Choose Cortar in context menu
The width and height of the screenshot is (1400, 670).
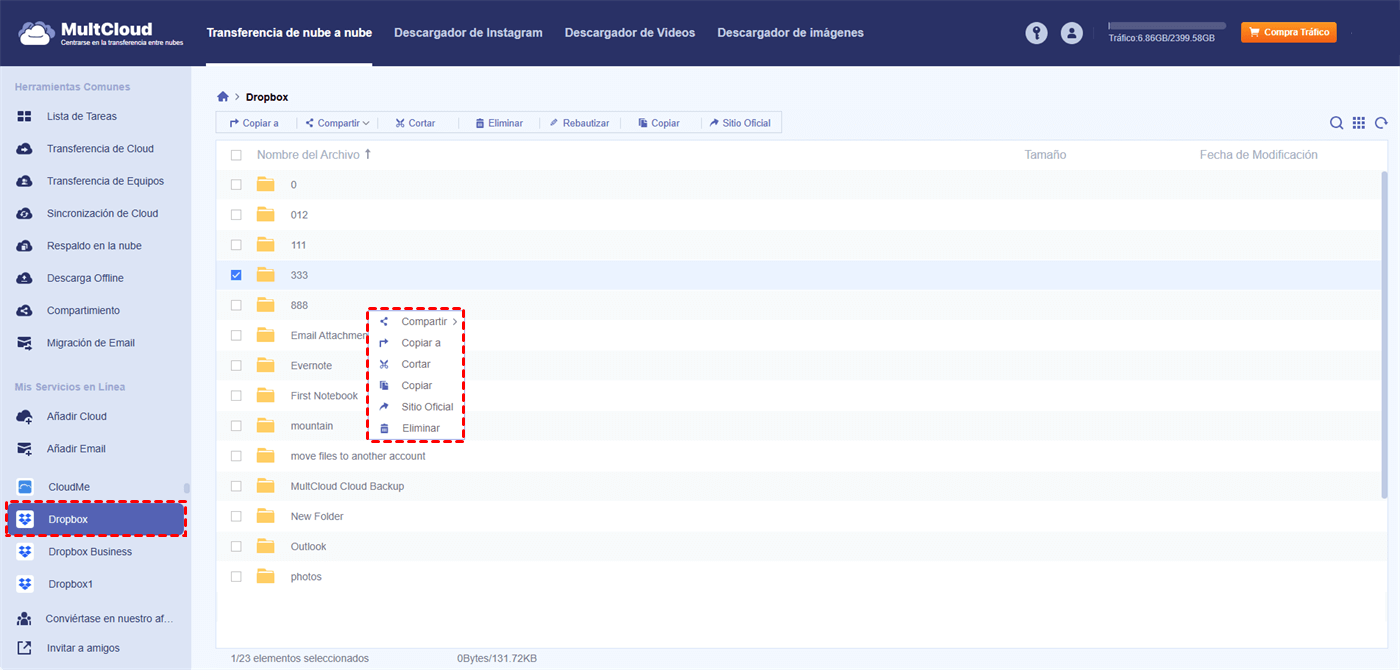pos(417,364)
